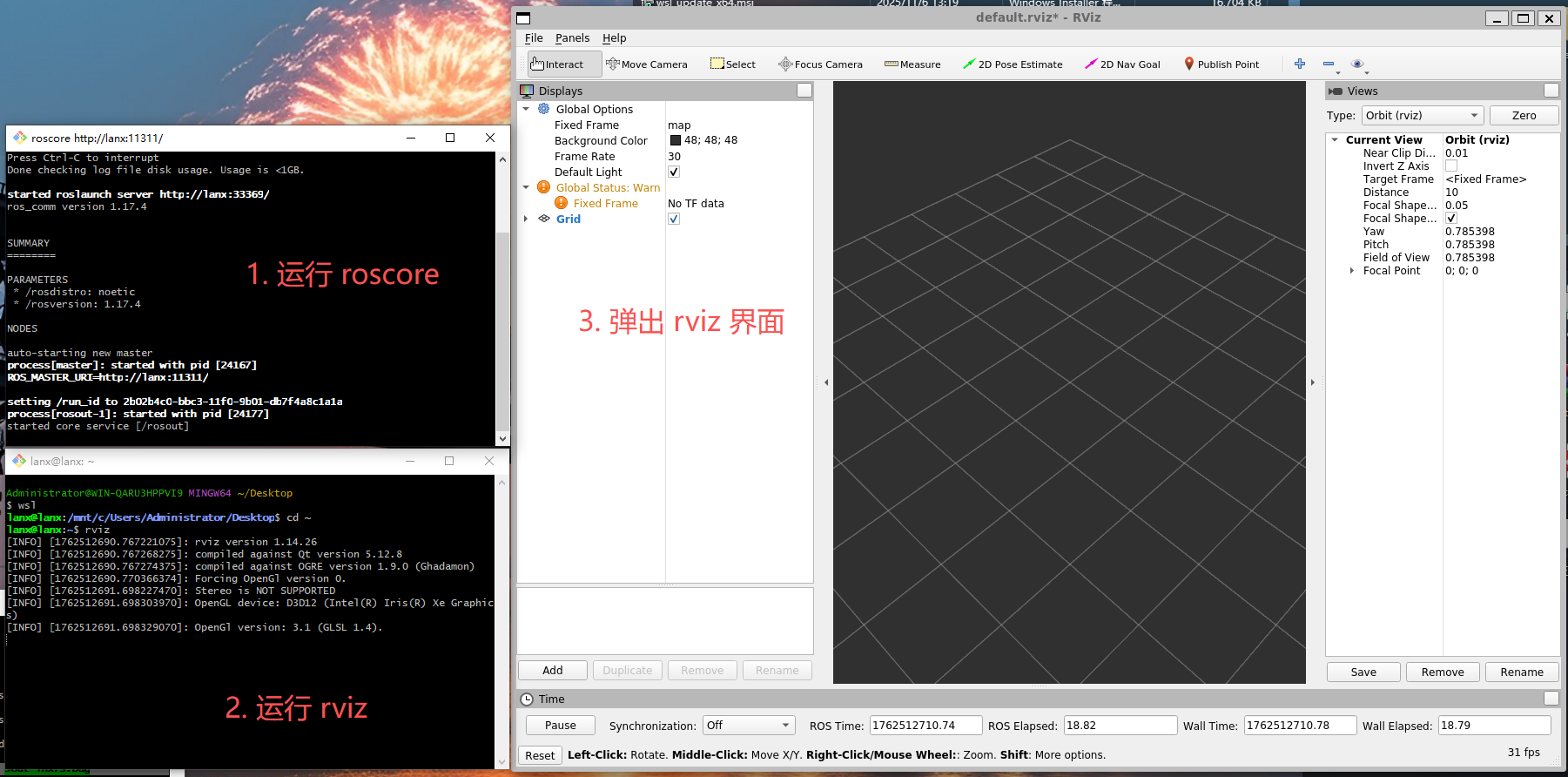The image size is (1568, 777).
Task: Click the lanx@lanx terminal window icon
Action: (x=19, y=461)
